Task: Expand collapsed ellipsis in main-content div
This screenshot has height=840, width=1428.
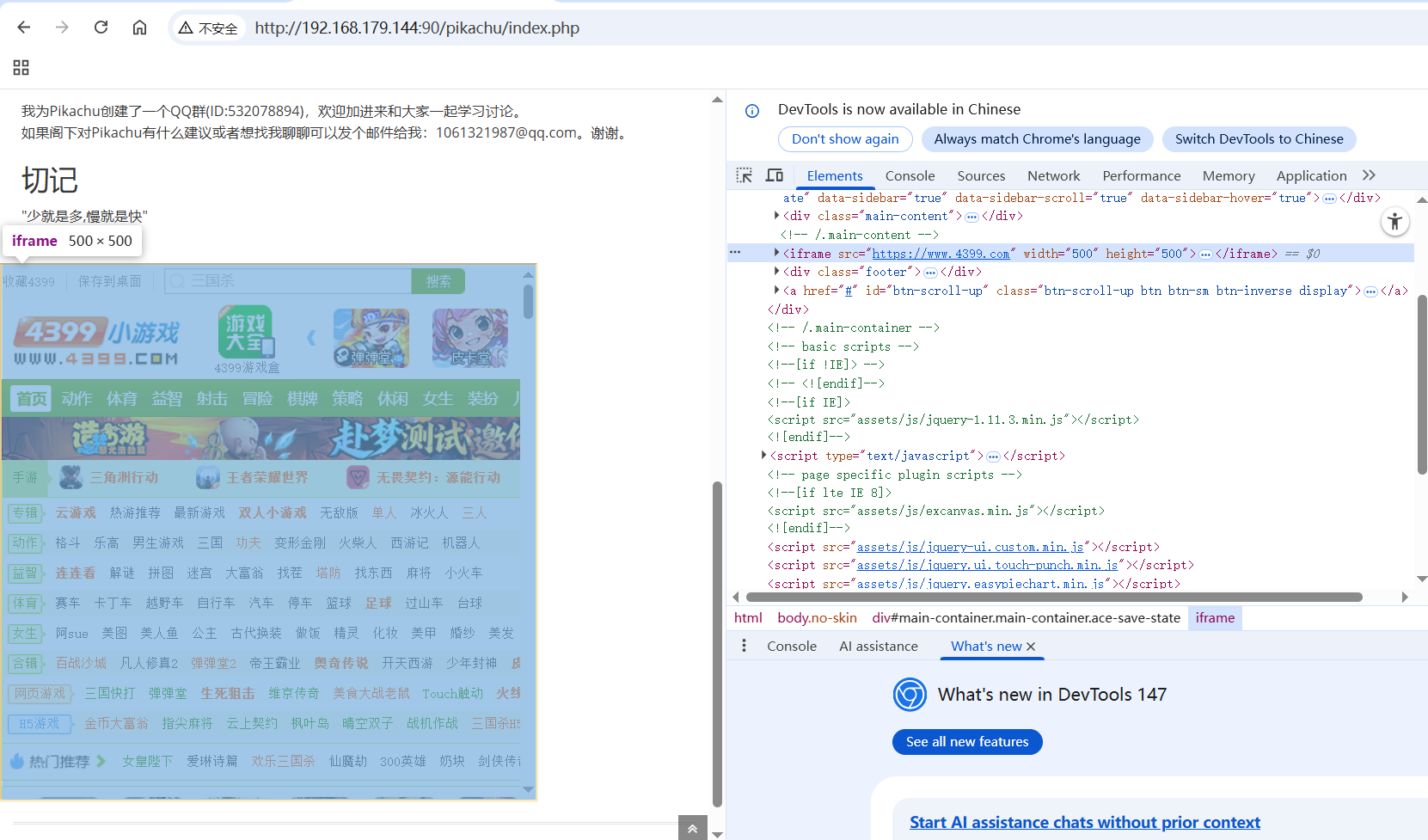Action: pyautogui.click(x=971, y=218)
